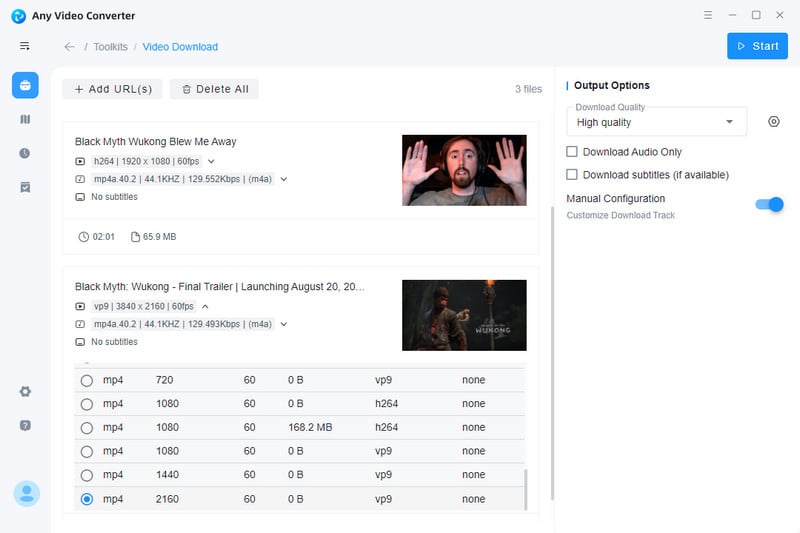This screenshot has width=800, height=533.
Task: Maximize the application window
Action: click(x=756, y=15)
